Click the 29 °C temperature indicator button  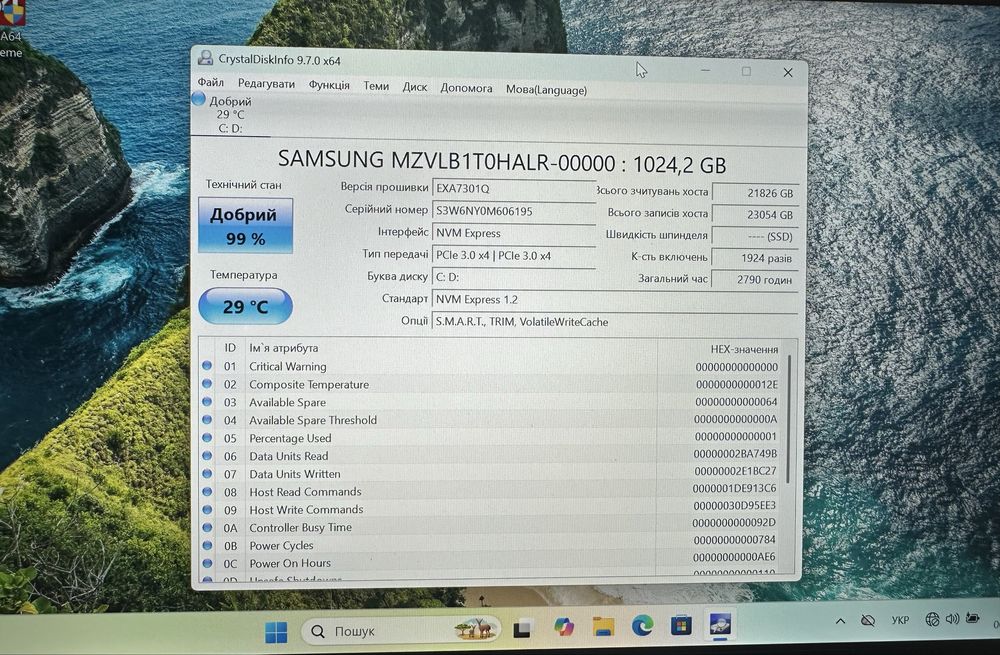pyautogui.click(x=246, y=306)
